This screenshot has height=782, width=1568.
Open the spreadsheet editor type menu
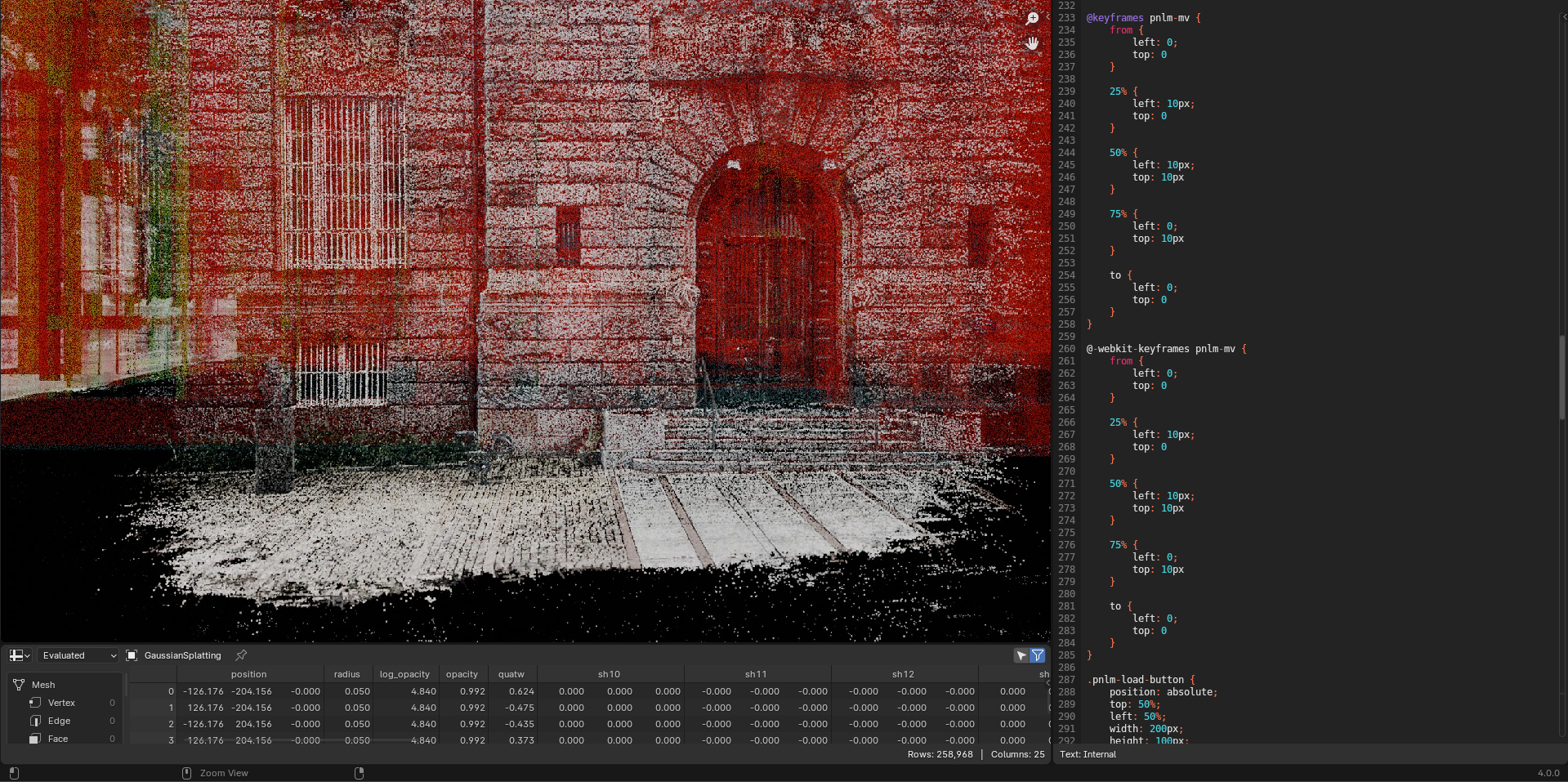[20, 655]
